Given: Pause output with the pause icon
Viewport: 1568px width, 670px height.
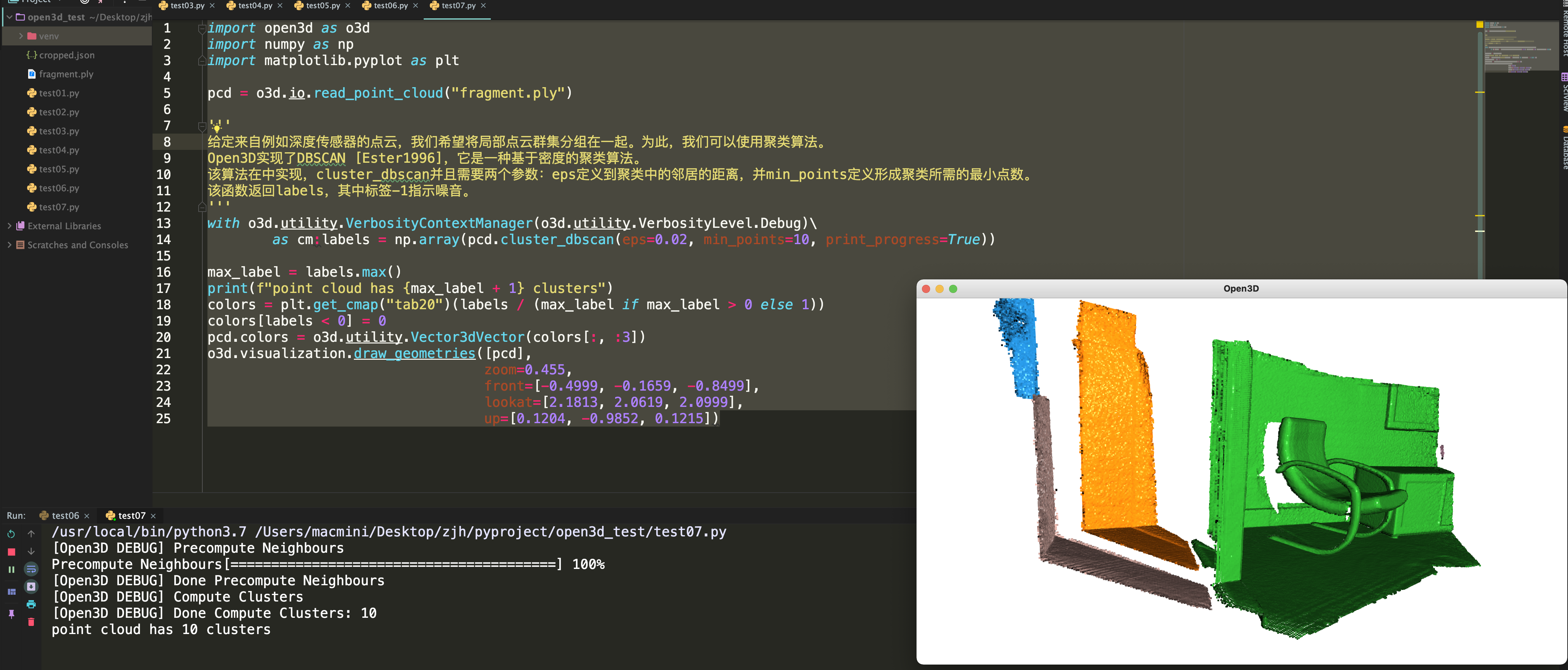Looking at the screenshot, I should tap(11, 570).
